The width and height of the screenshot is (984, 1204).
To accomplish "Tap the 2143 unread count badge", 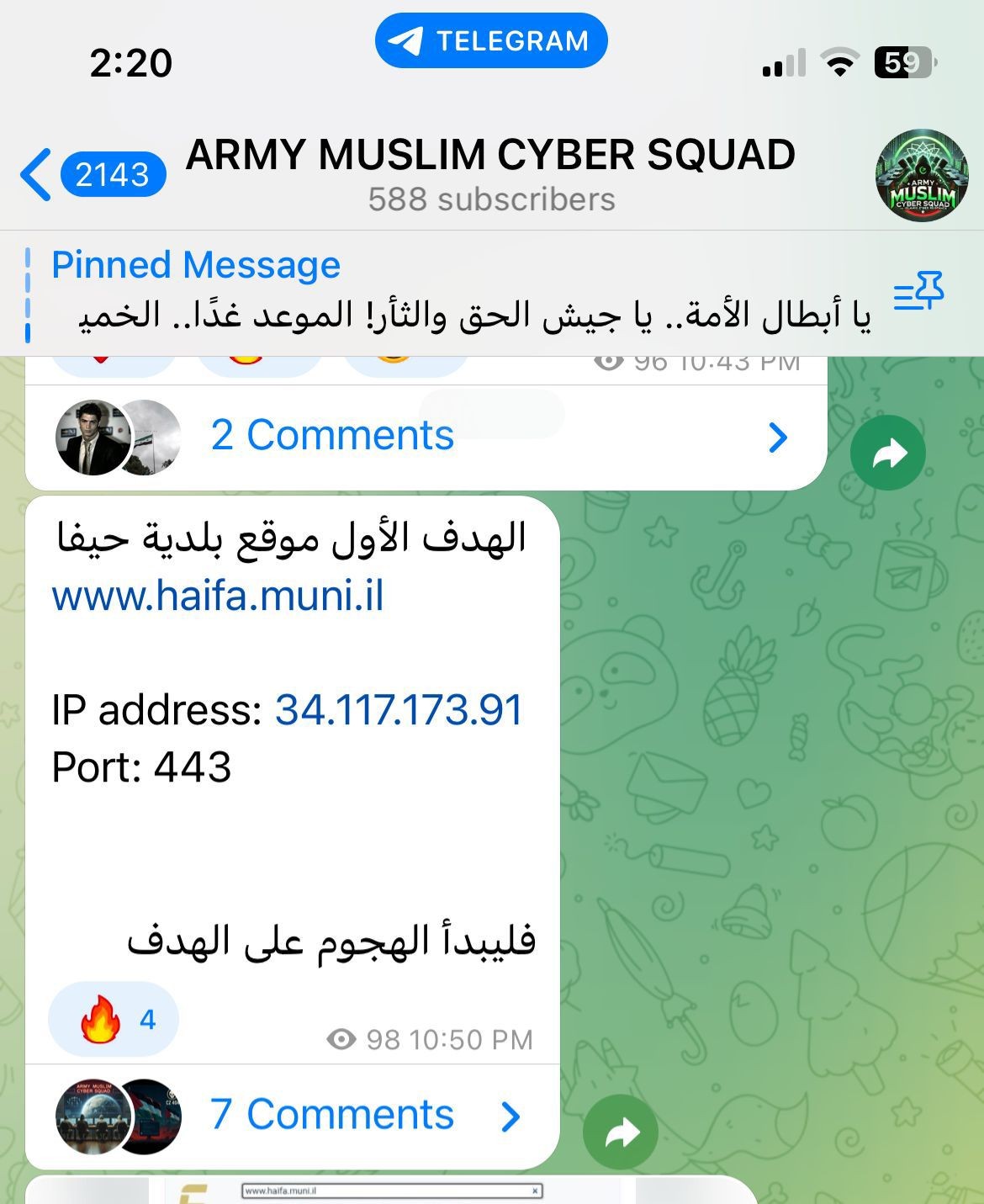I will click(x=113, y=175).
